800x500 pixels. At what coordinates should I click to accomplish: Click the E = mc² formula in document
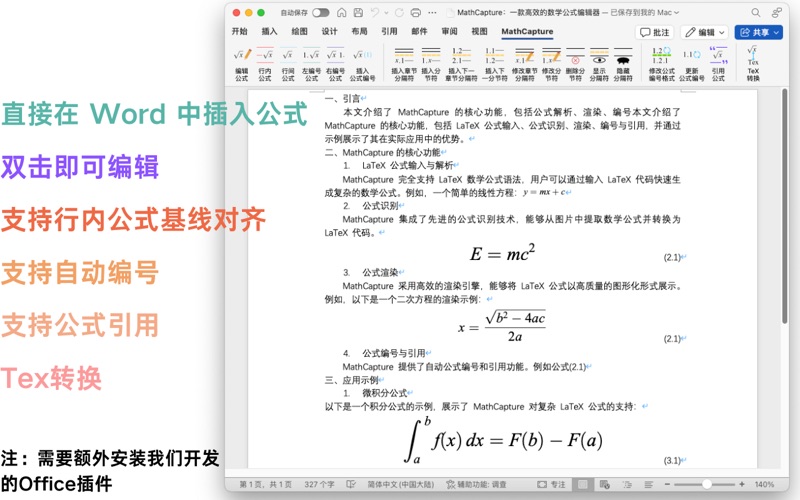(503, 252)
